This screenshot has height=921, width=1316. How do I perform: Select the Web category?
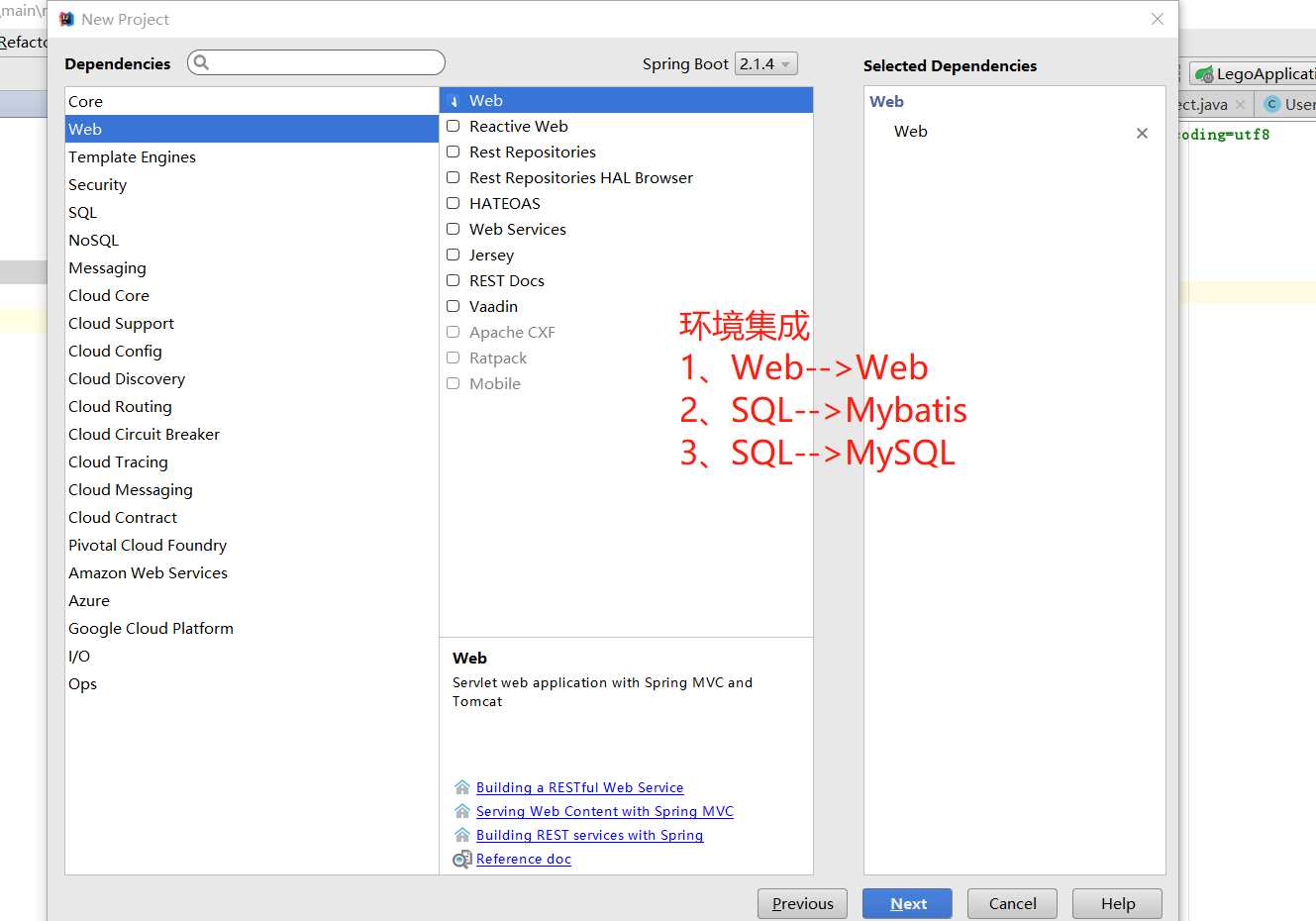pos(252,129)
